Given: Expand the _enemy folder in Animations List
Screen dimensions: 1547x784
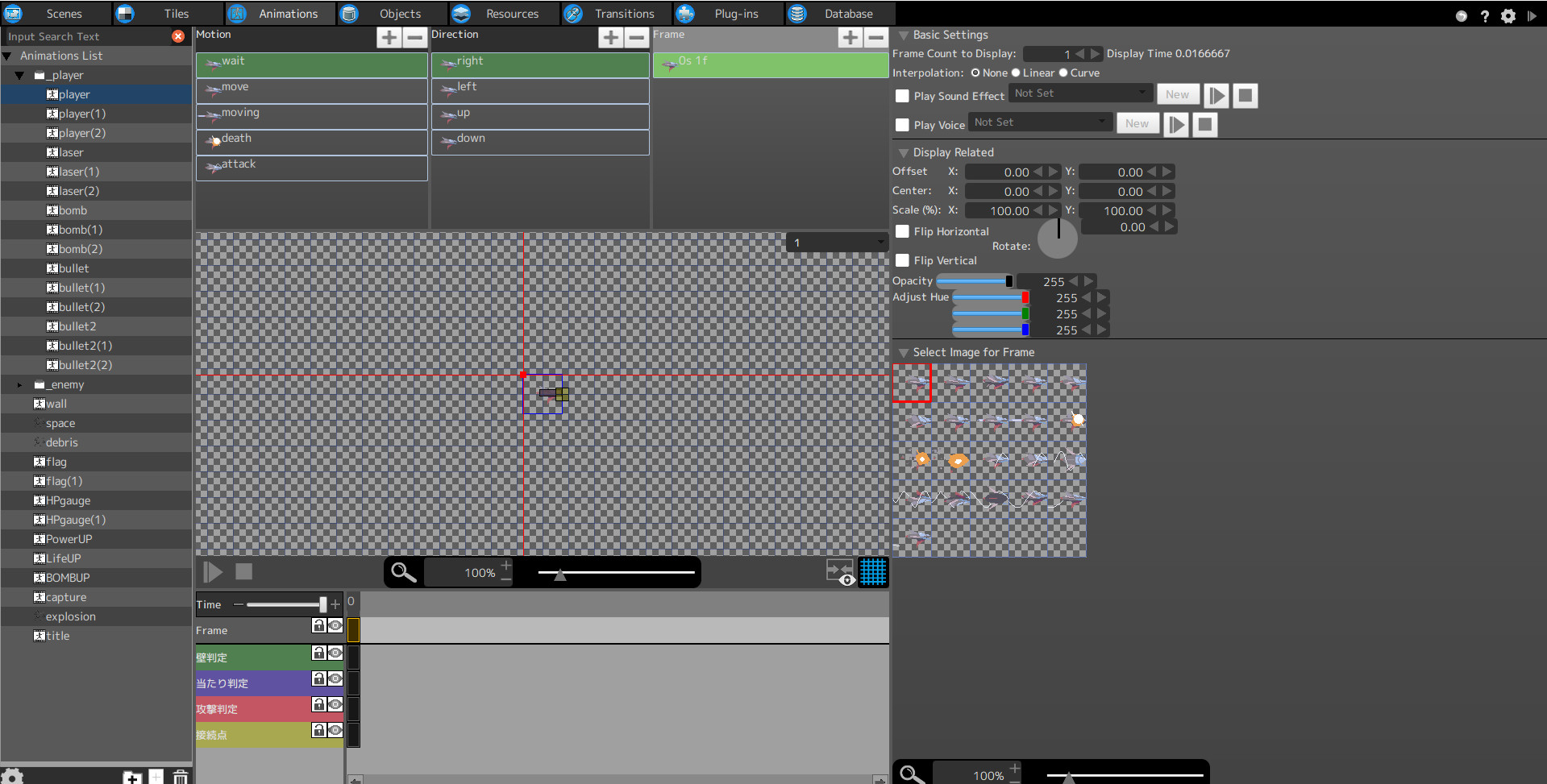Looking at the screenshot, I should point(19,384).
